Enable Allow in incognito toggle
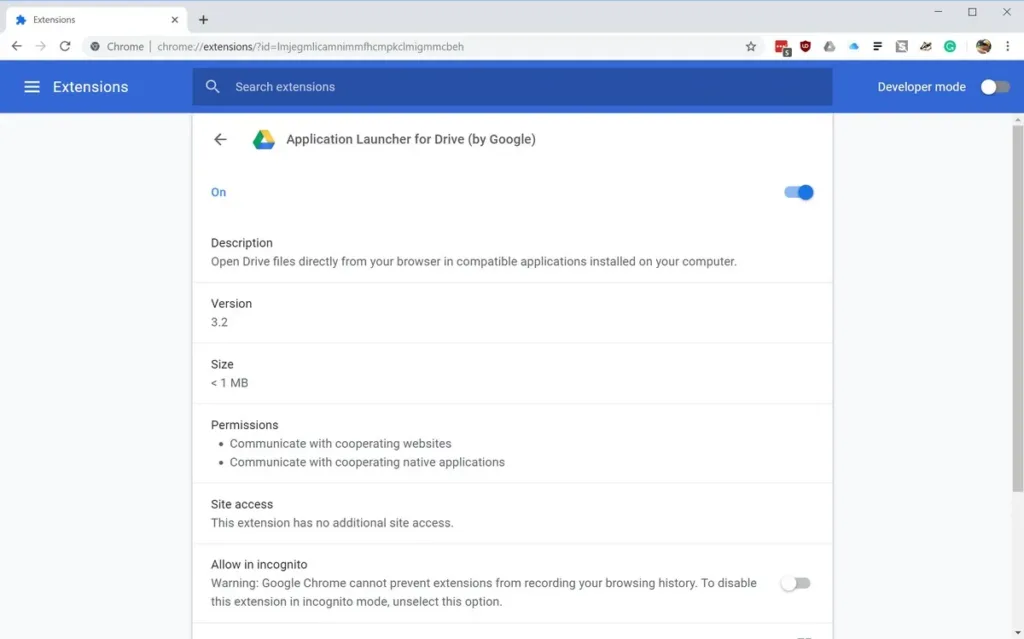This screenshot has width=1024, height=639. coord(795,583)
